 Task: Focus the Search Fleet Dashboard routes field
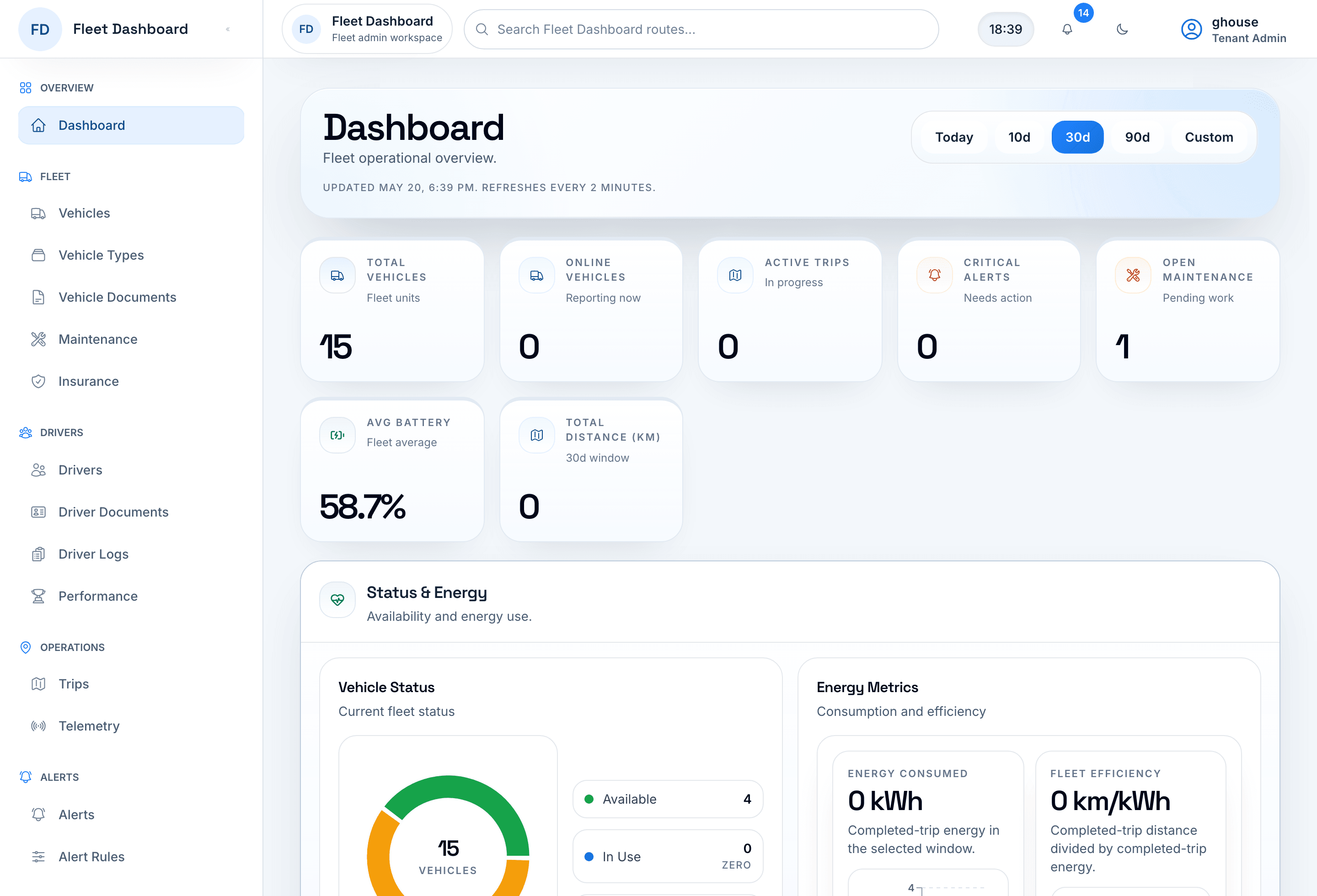pos(701,29)
